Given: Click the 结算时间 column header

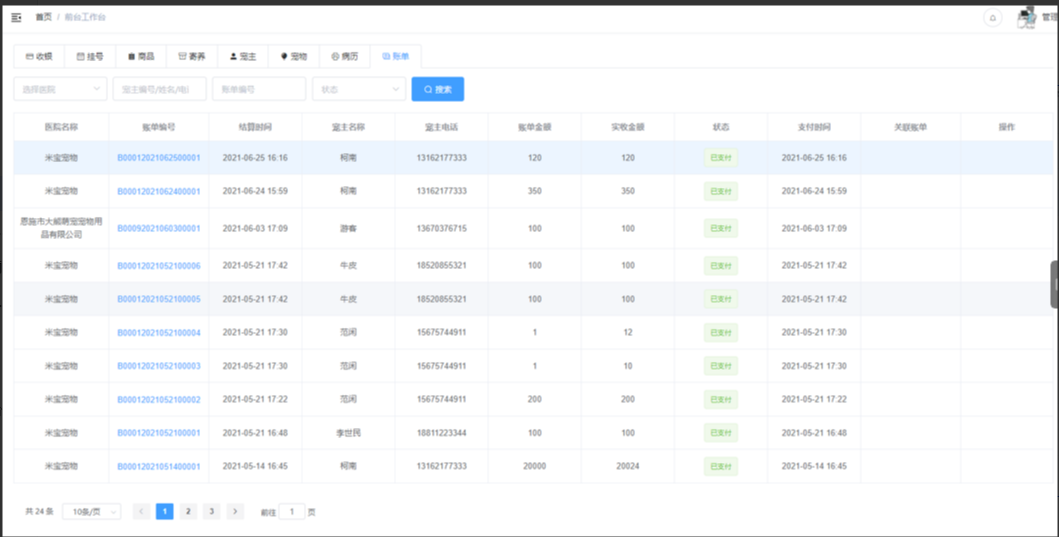Looking at the screenshot, I should click(255, 127).
